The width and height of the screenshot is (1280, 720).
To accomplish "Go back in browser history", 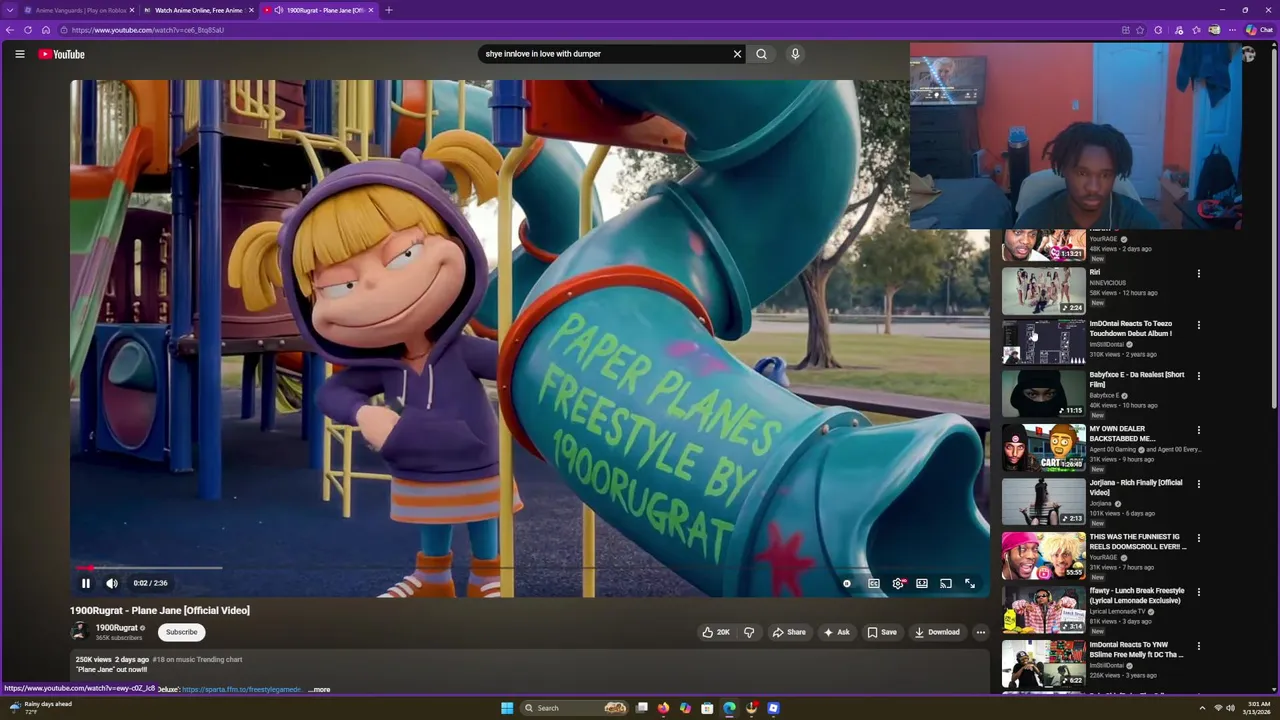I will point(10,30).
